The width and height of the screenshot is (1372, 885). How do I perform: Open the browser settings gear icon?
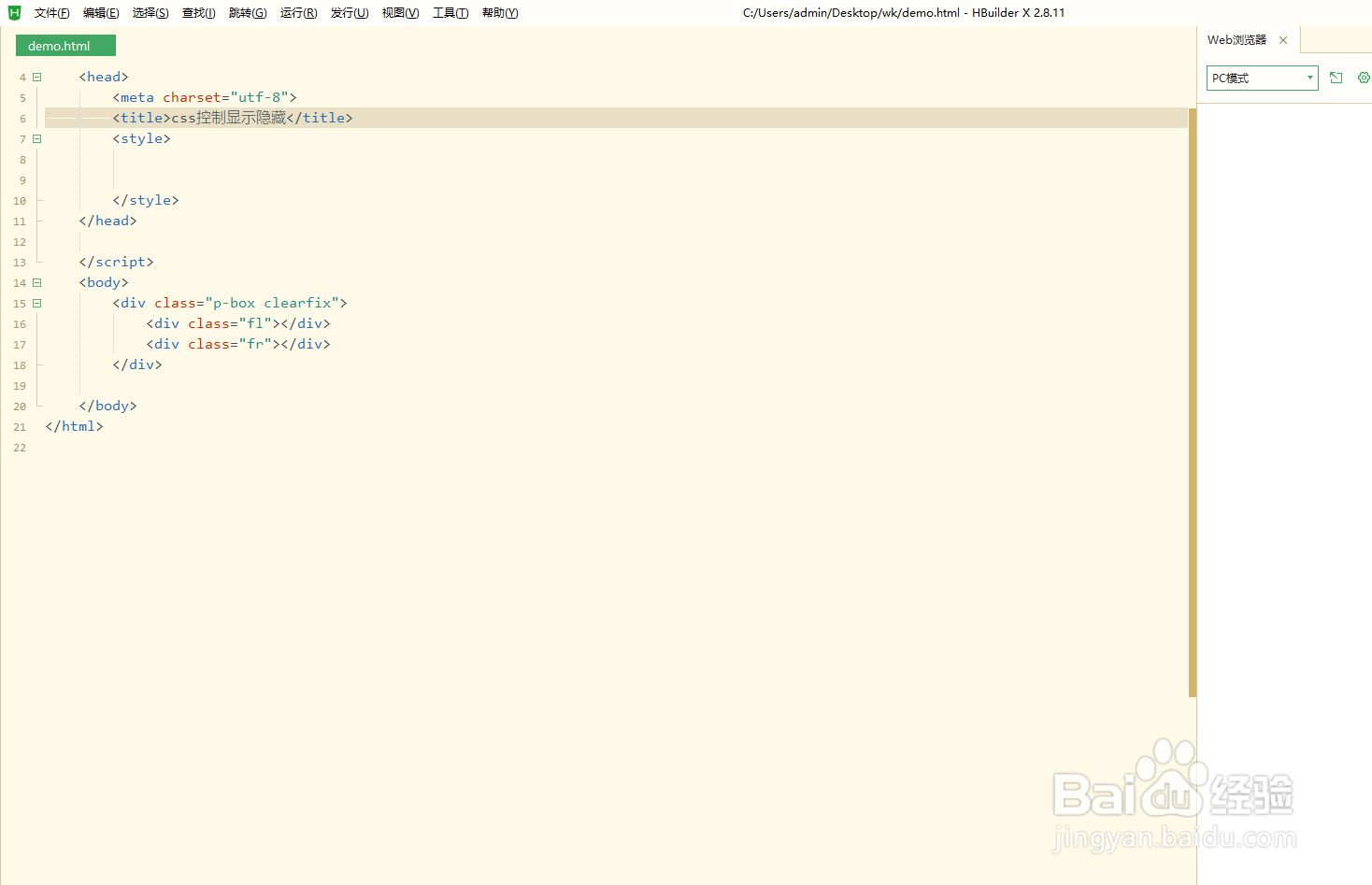(1364, 78)
